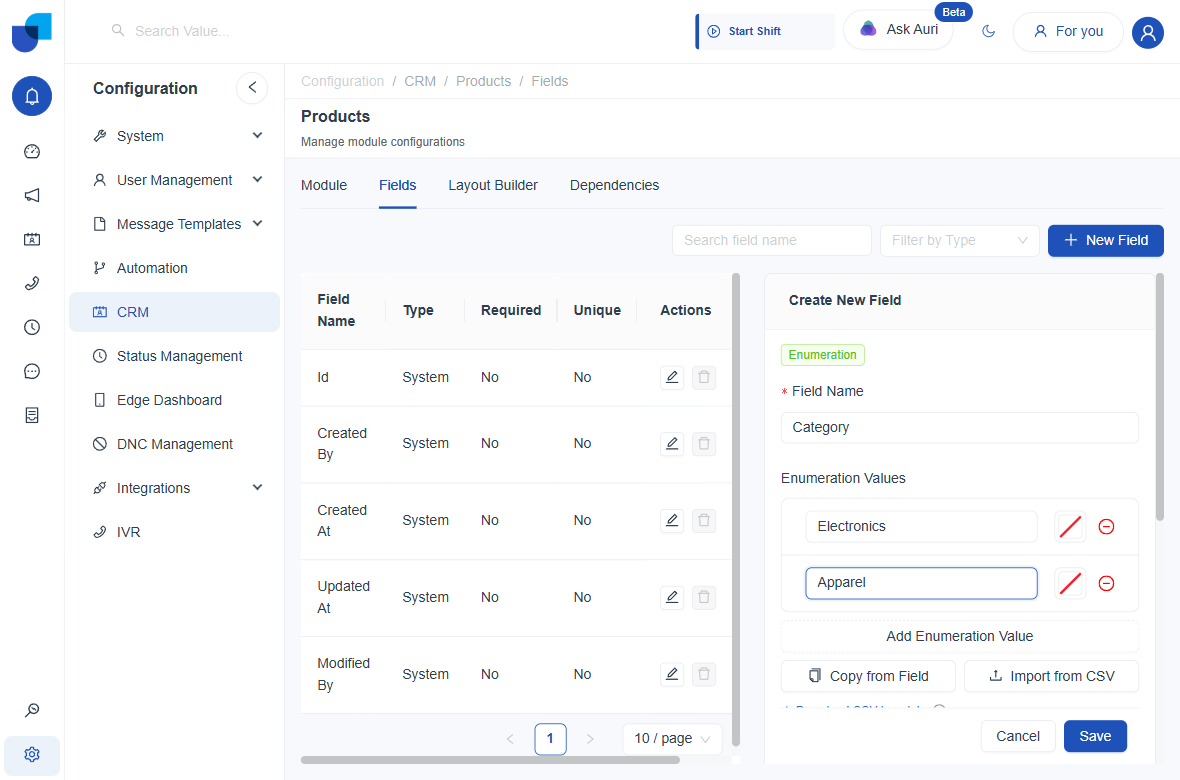This screenshot has width=1180, height=780.
Task: Click the Copy from Field button
Action: 868,676
